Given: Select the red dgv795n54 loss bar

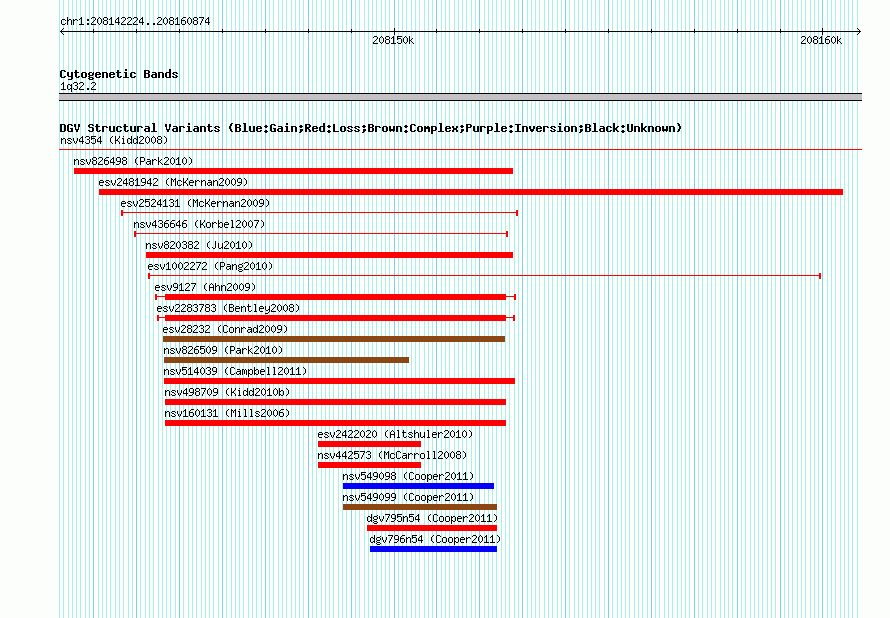Looking at the screenshot, I should (x=432, y=528).
